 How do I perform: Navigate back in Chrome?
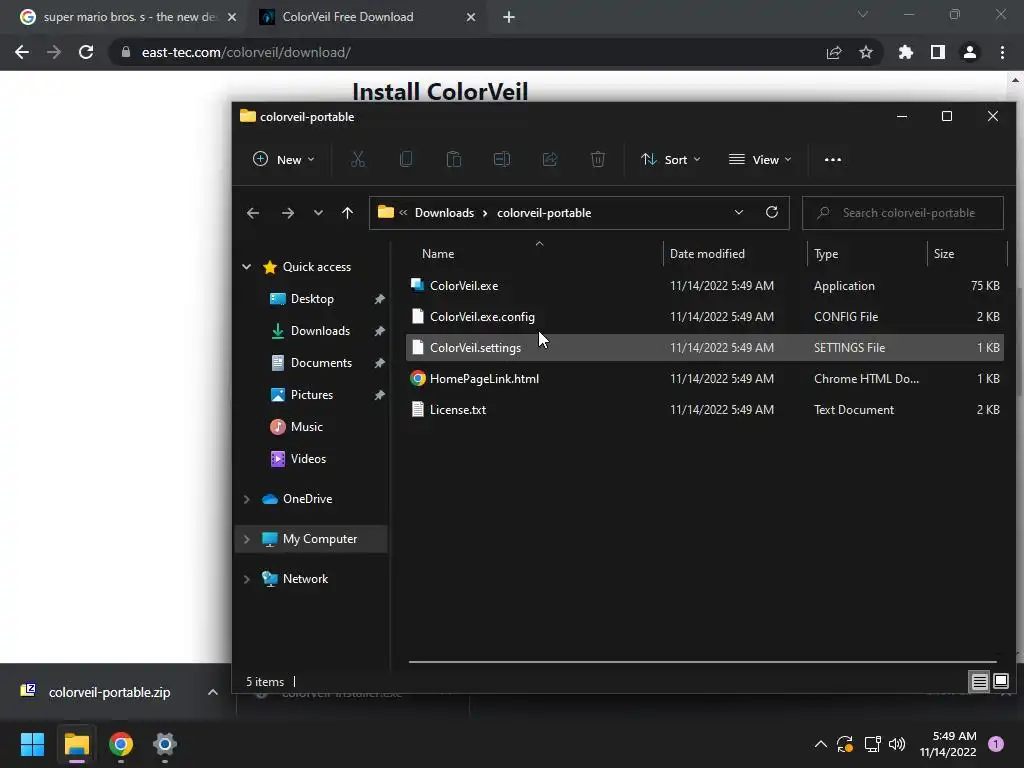point(22,52)
